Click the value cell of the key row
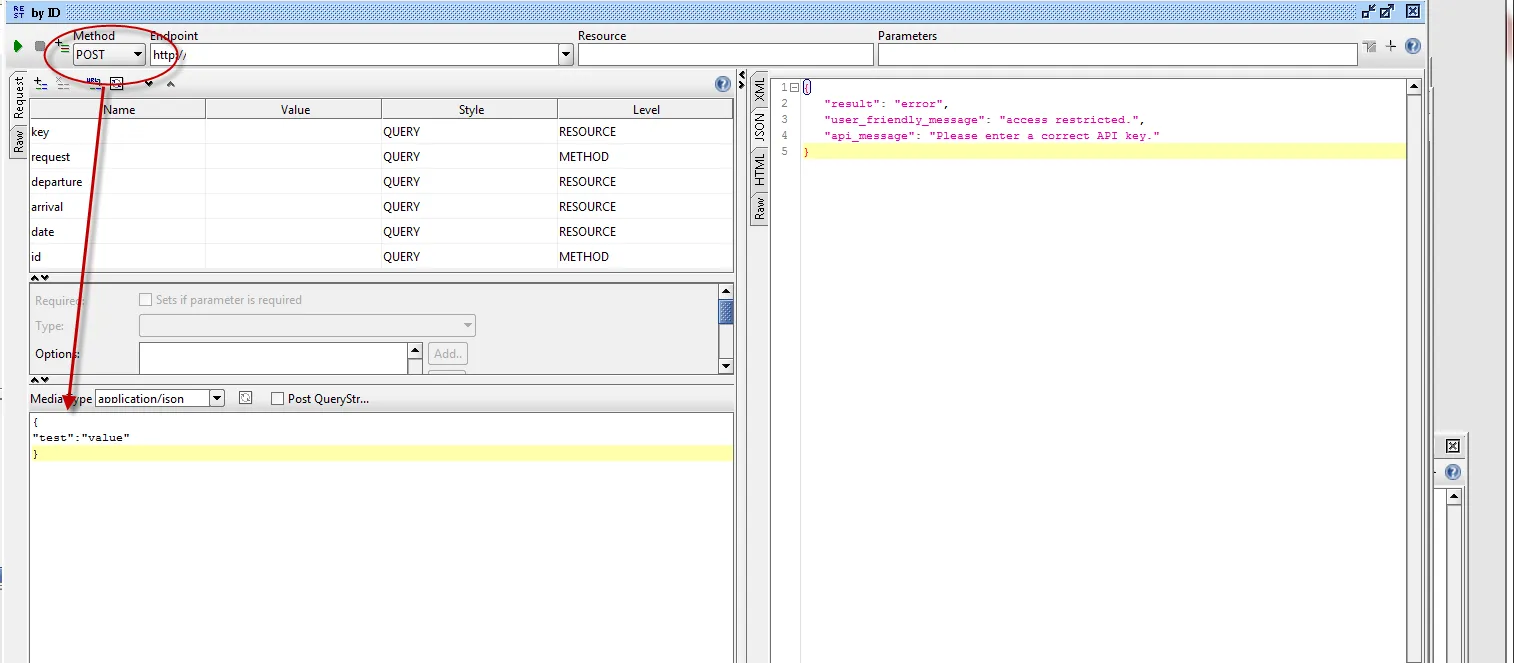 294,132
